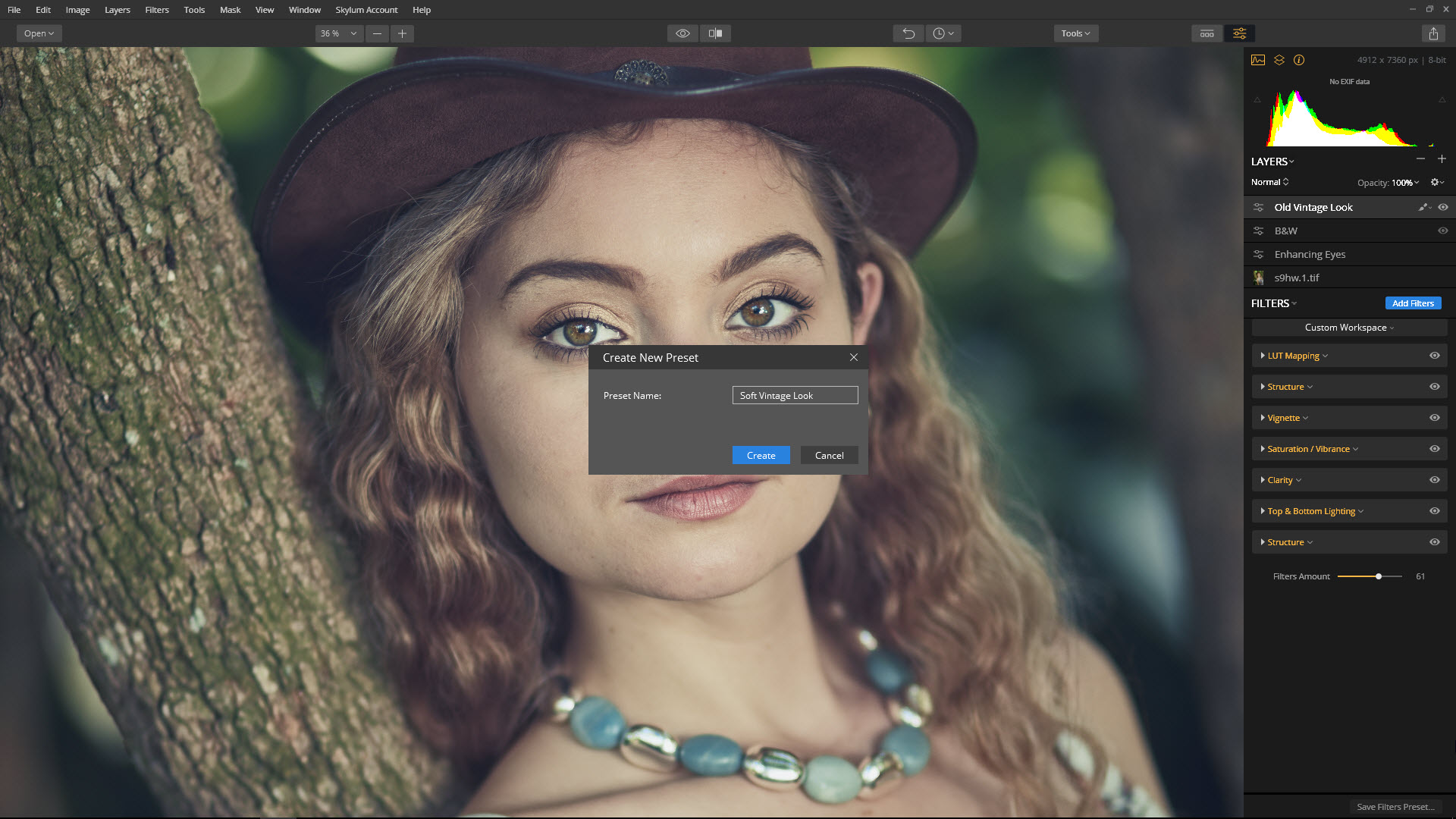Open the Tools dropdown in toolbar

pos(1075,33)
